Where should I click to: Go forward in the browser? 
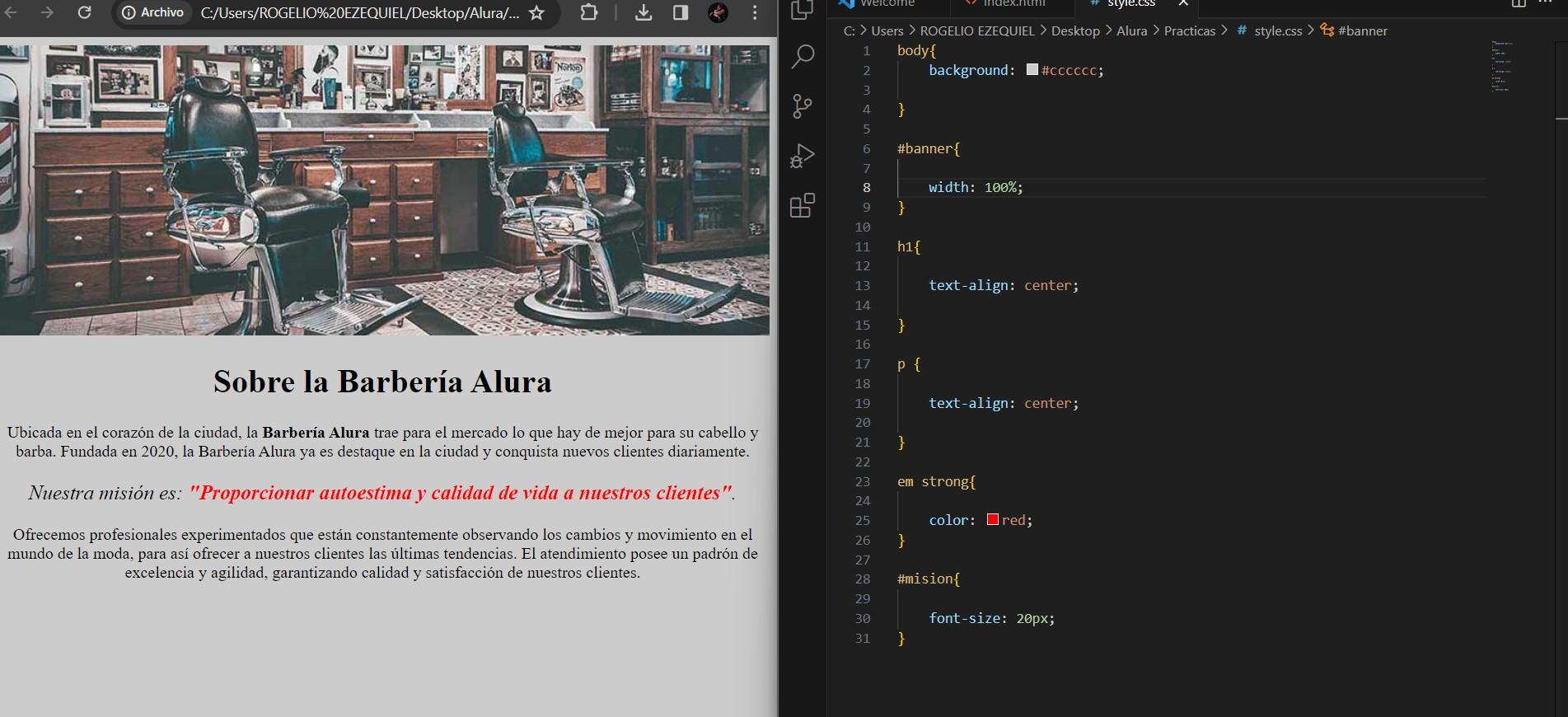point(47,12)
